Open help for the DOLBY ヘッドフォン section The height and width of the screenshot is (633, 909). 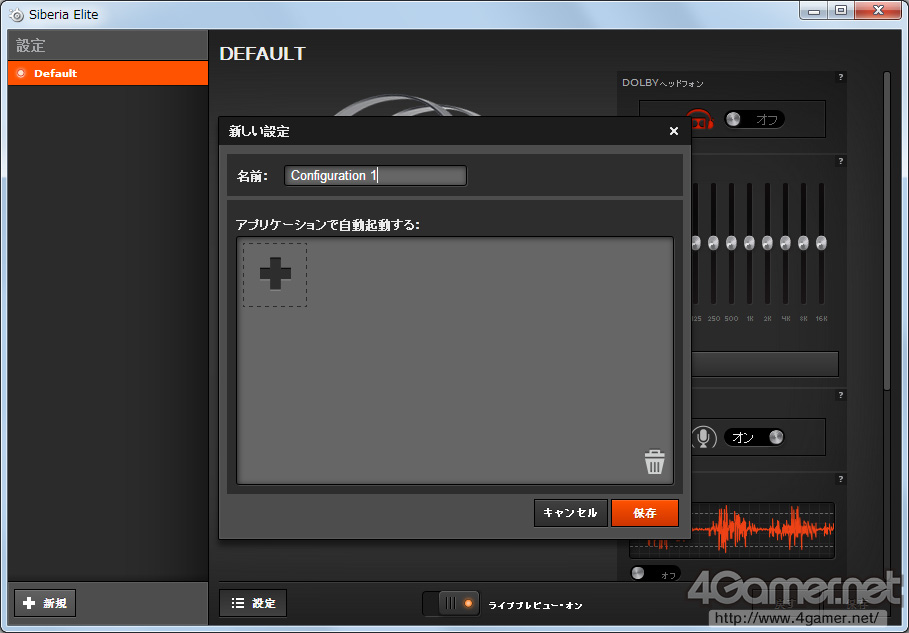[x=841, y=77]
